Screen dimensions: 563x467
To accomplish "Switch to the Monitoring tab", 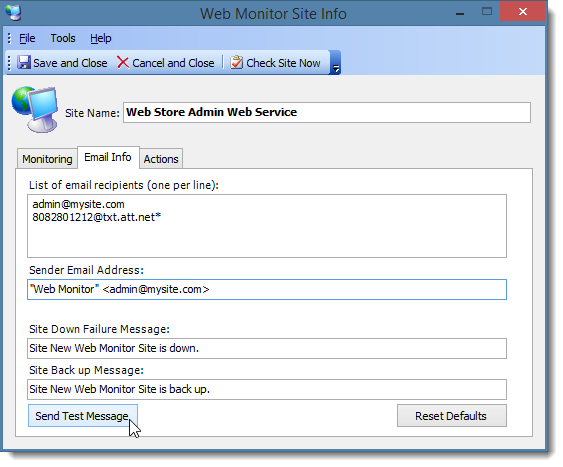I will click(x=47, y=159).
